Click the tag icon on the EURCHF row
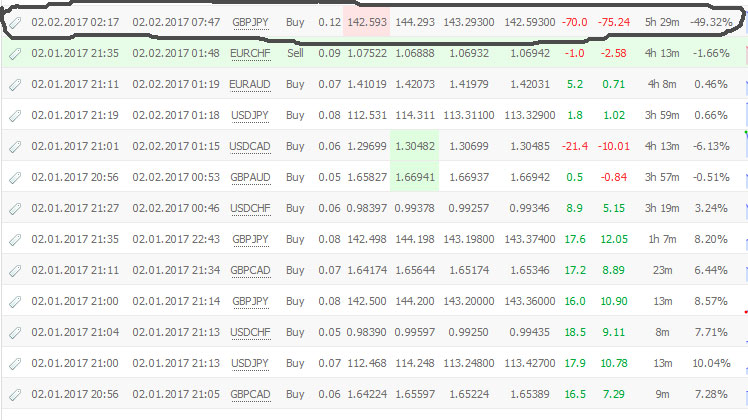 (15, 54)
